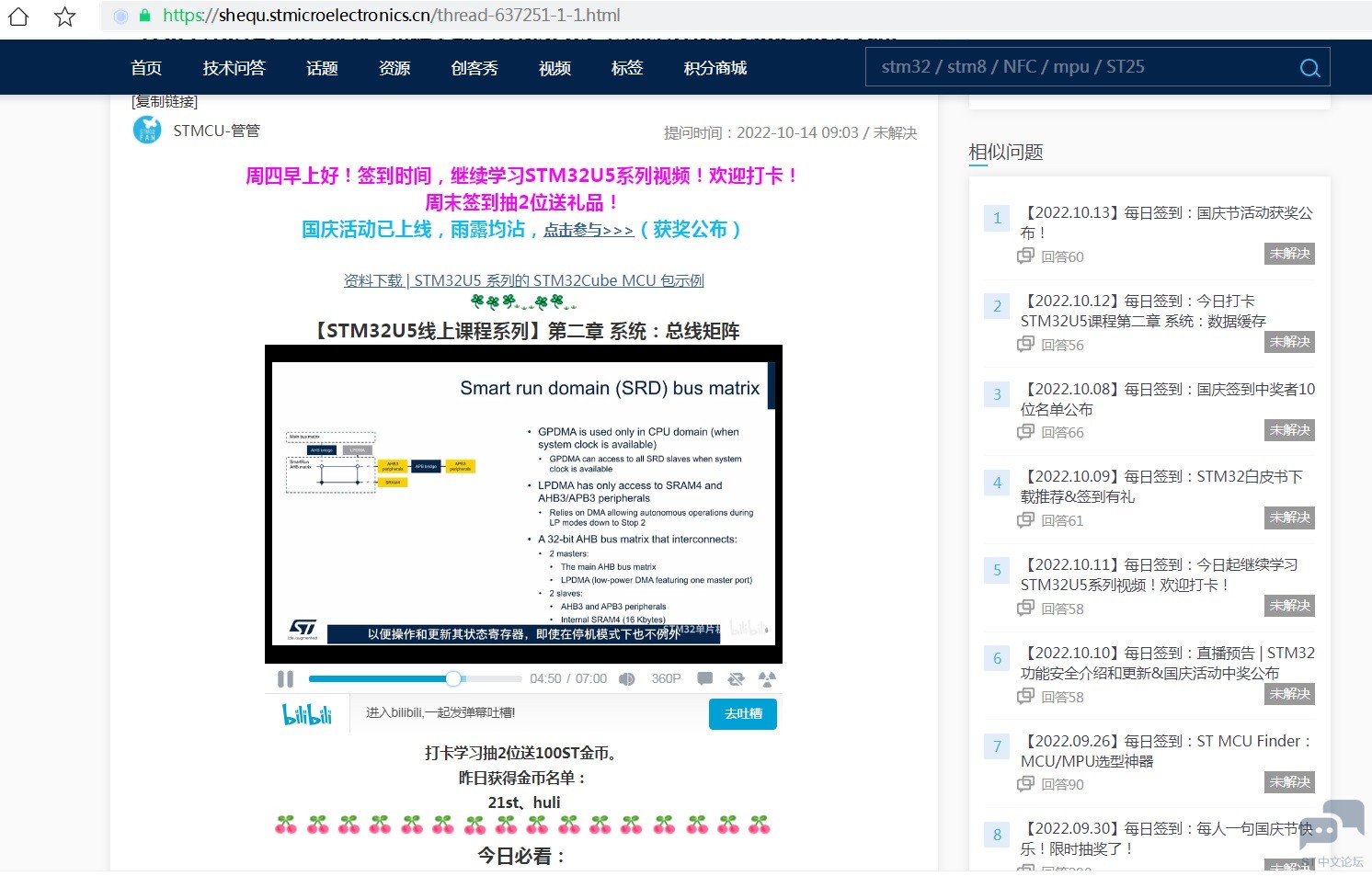1372x876 pixels.
Task: Click the number 1 rank badge
Action: (x=997, y=219)
